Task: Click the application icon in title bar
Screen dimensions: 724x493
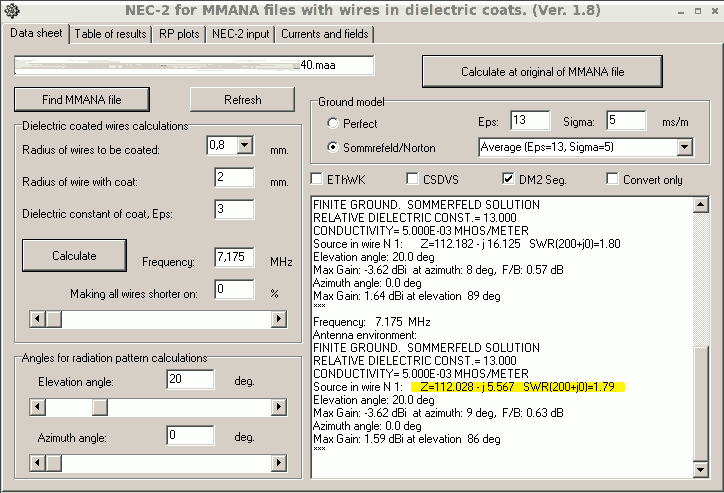Action: (11, 10)
